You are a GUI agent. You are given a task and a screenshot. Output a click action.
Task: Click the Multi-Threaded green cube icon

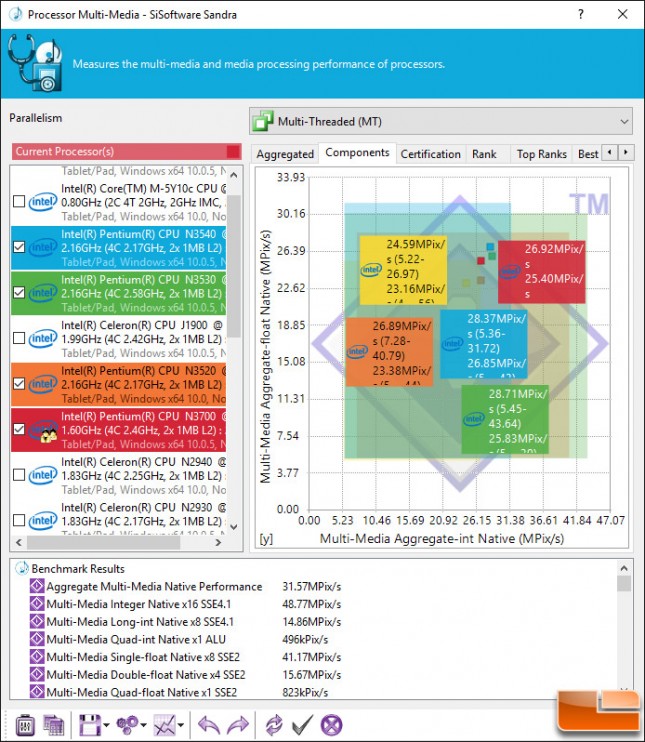tap(263, 122)
